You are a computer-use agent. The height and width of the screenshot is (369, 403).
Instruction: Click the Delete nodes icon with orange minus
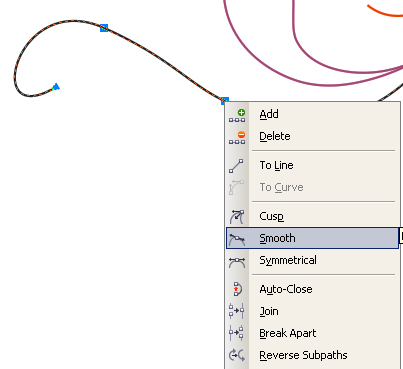coord(237,137)
